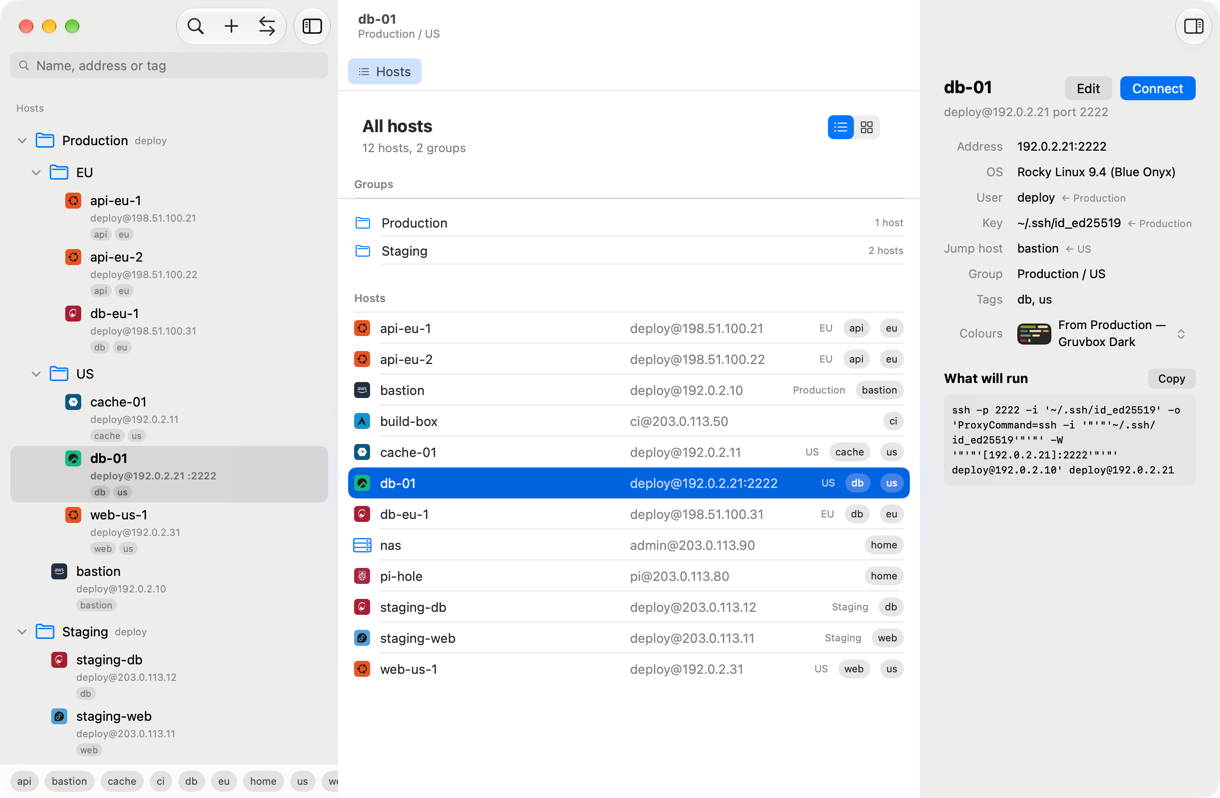Click the ~/.ssh/id_ed25519 Key value

(x=1069, y=224)
